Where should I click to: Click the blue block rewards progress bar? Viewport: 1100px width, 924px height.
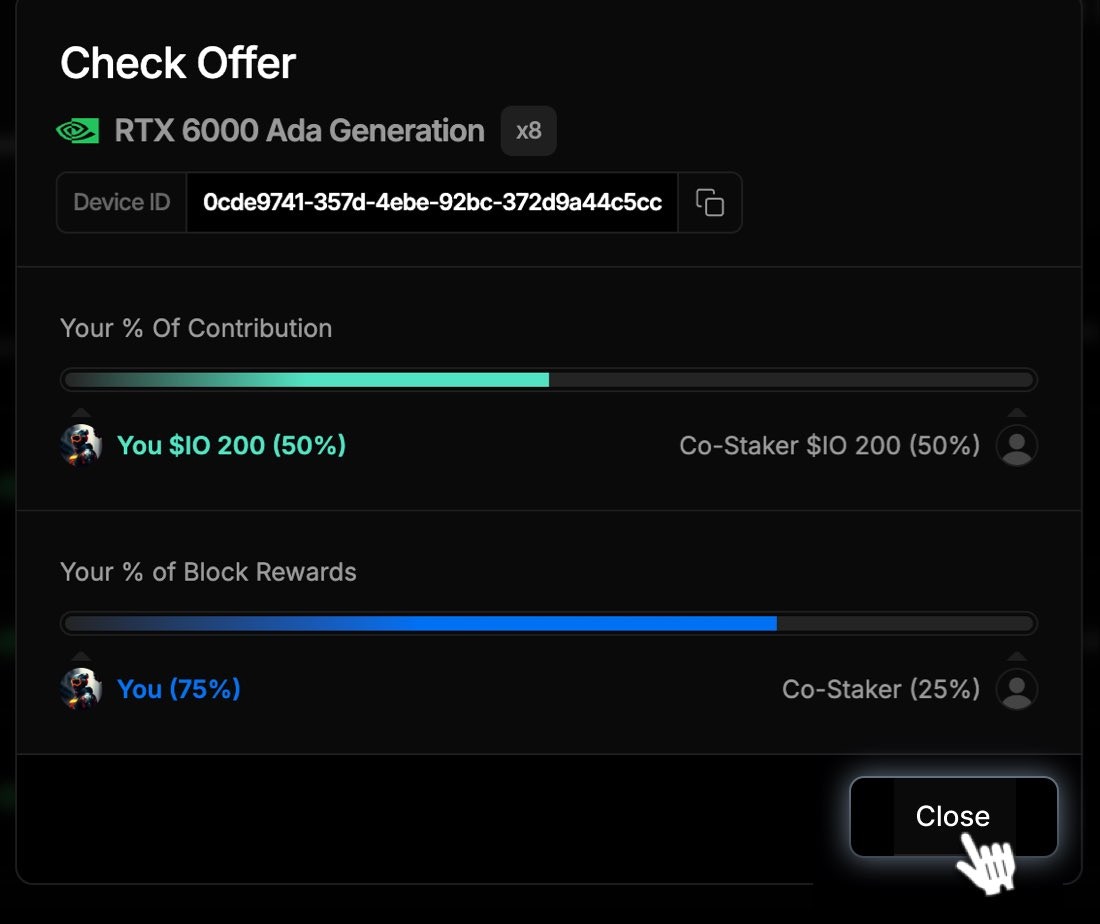[x=549, y=623]
